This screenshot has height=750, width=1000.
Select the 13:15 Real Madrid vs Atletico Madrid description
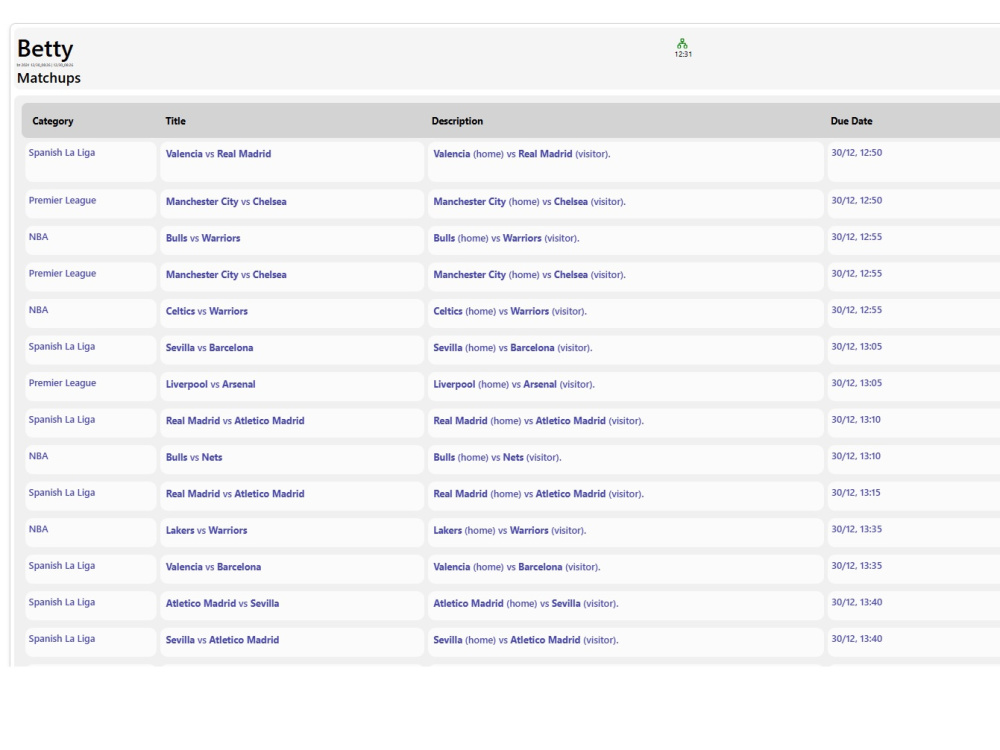[x=538, y=494]
